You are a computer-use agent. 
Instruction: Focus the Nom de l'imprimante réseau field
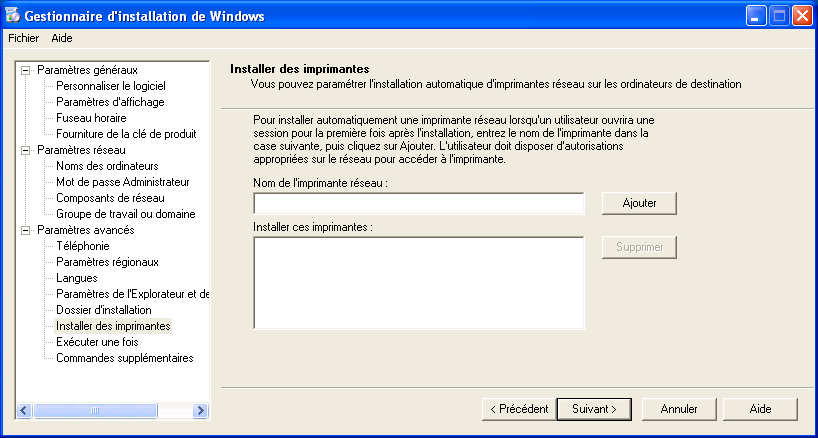coord(419,203)
